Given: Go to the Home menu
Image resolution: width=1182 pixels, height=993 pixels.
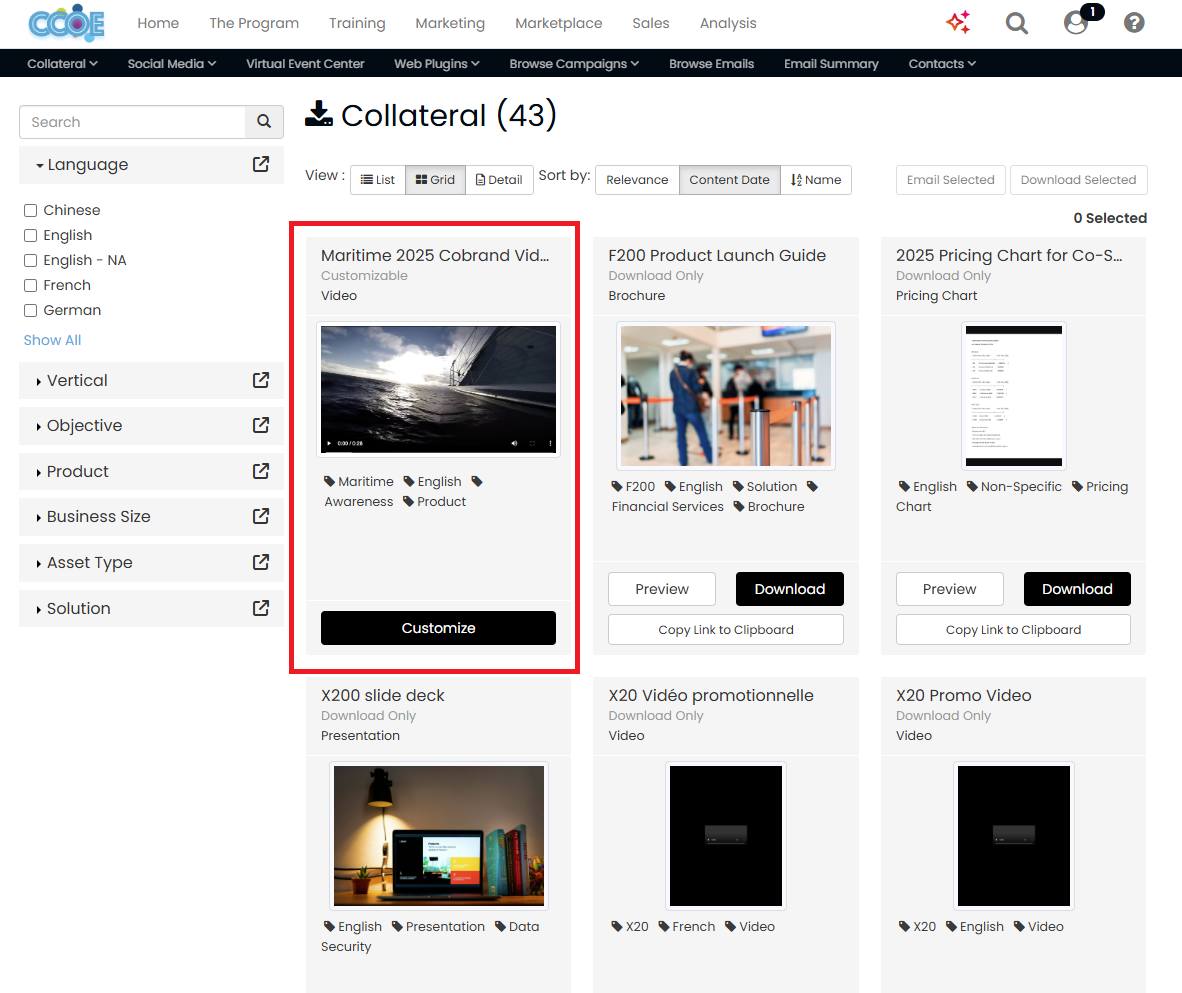Looking at the screenshot, I should click(158, 23).
